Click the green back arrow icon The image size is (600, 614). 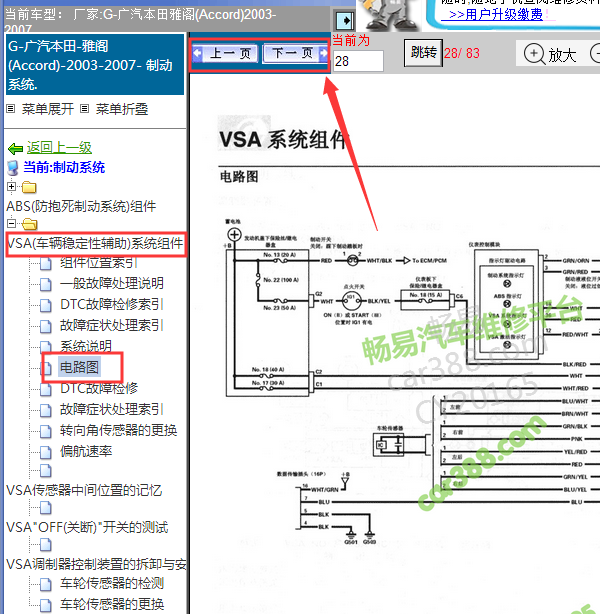pos(16,149)
